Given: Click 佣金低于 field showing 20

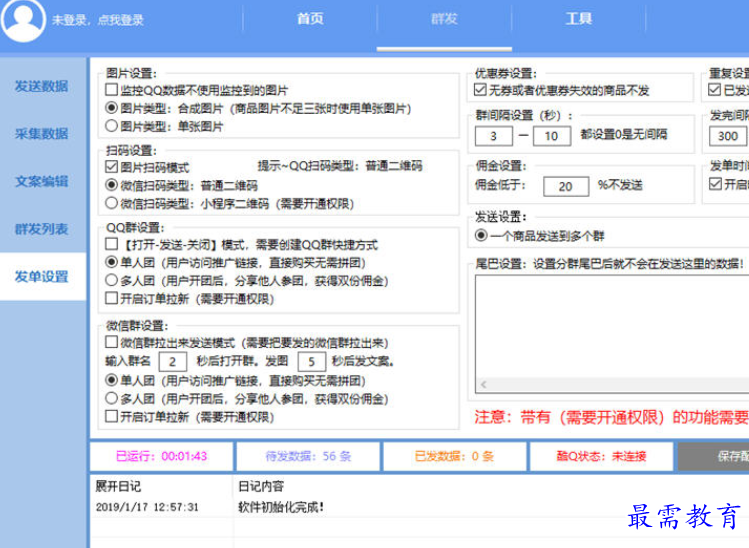Looking at the screenshot, I should click(566, 186).
